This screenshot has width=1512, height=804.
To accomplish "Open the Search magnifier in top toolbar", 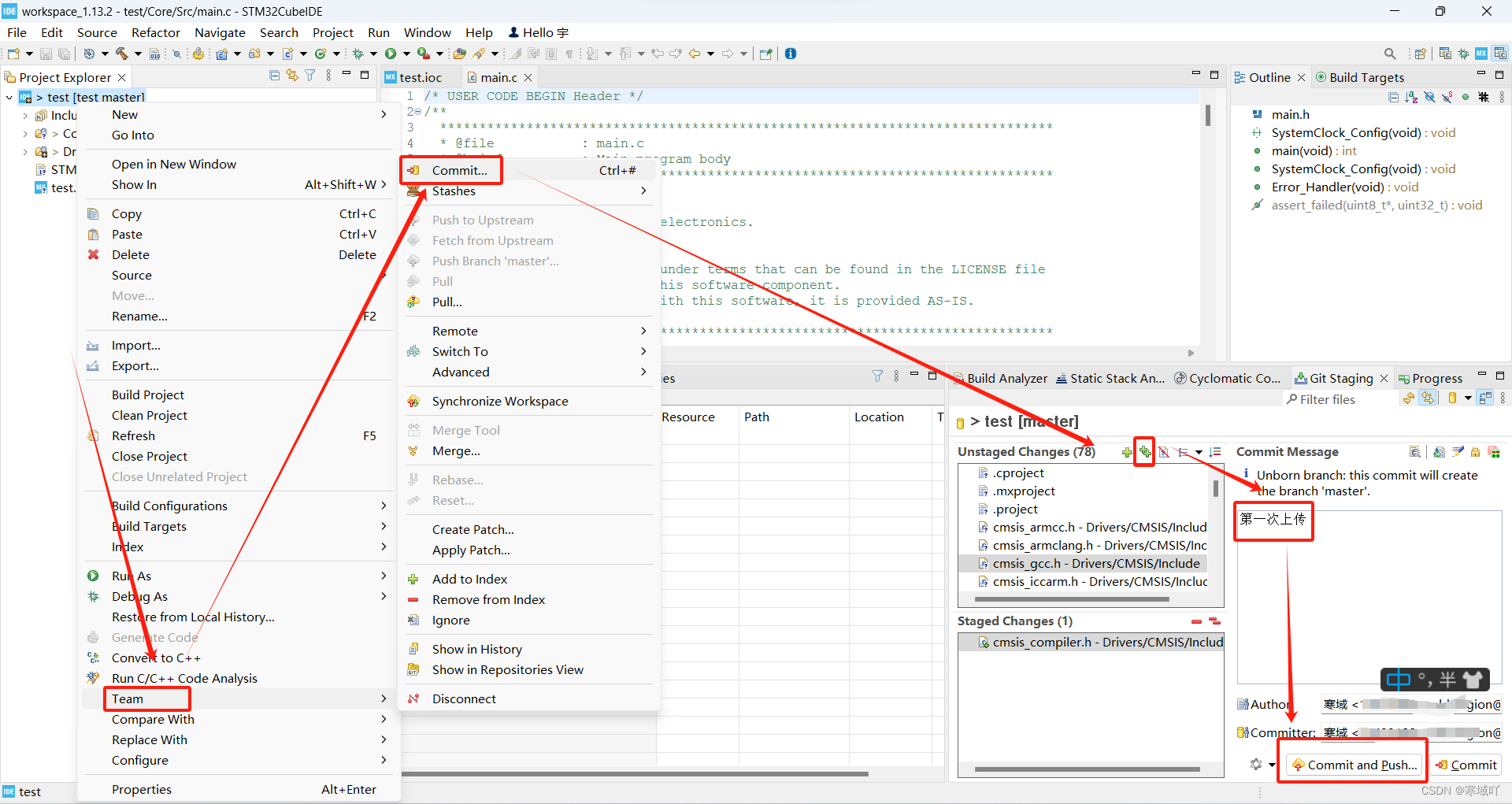I will tap(1390, 54).
